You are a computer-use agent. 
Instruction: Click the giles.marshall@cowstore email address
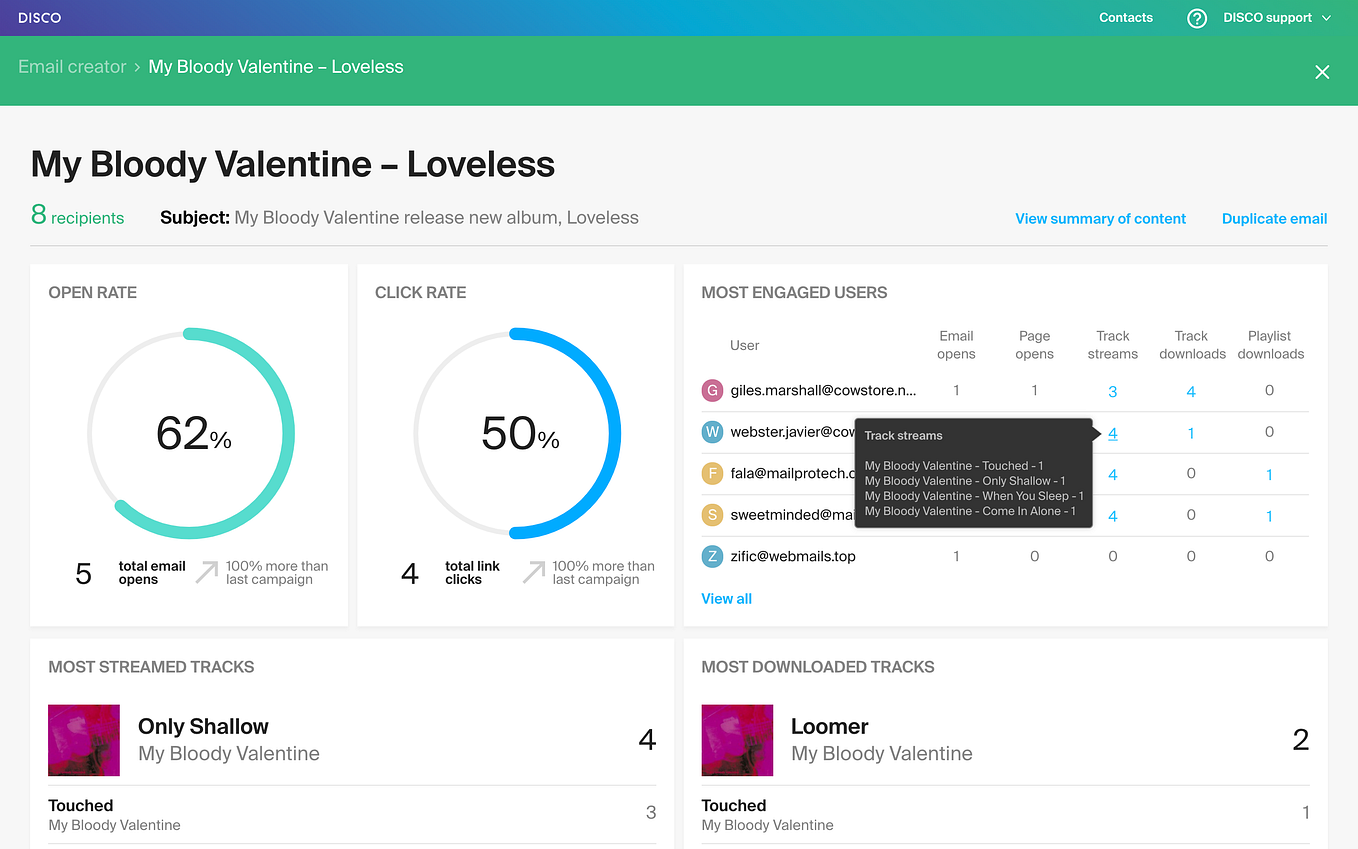(x=823, y=390)
